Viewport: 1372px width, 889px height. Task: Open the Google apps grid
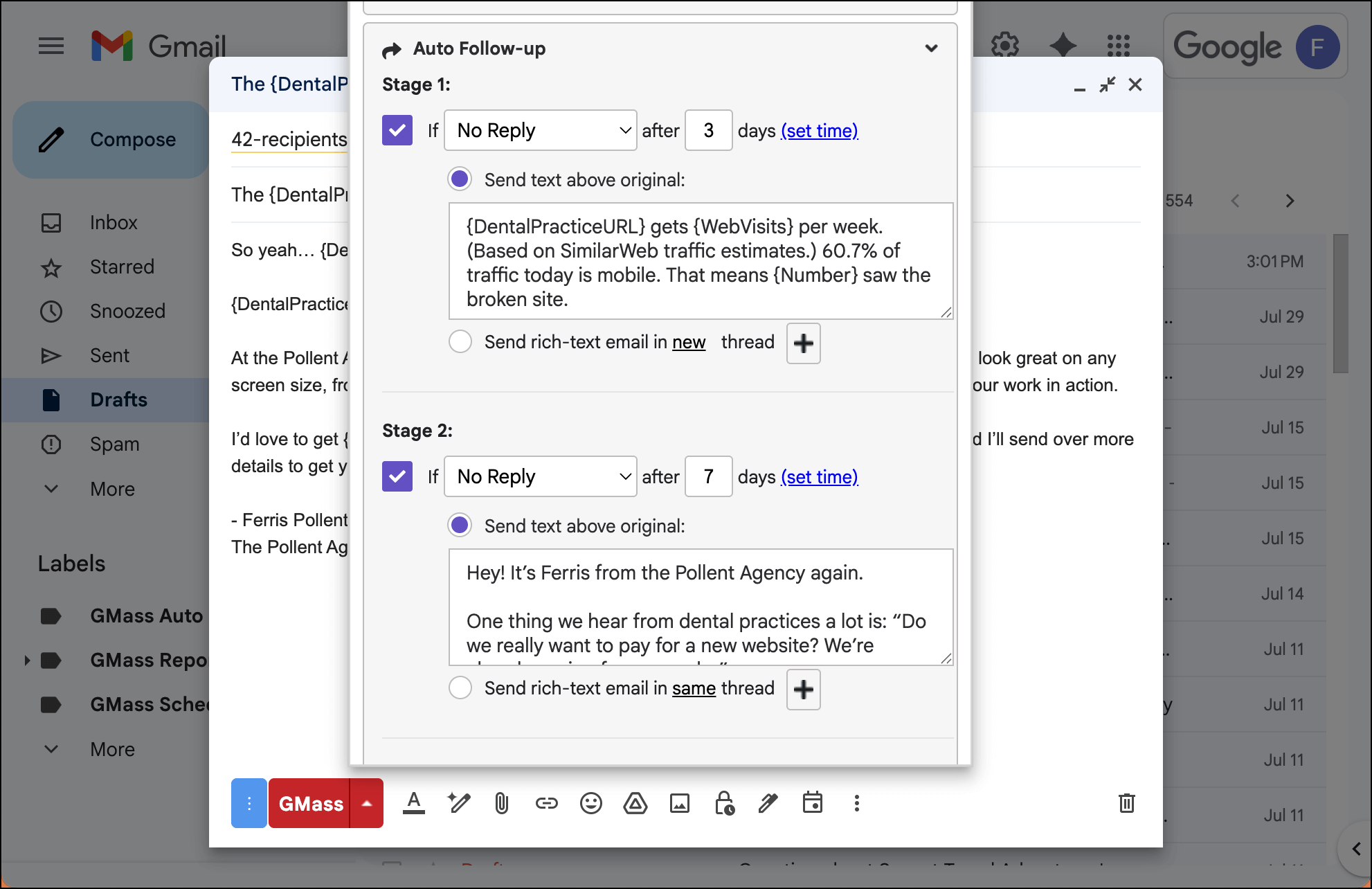1119,46
